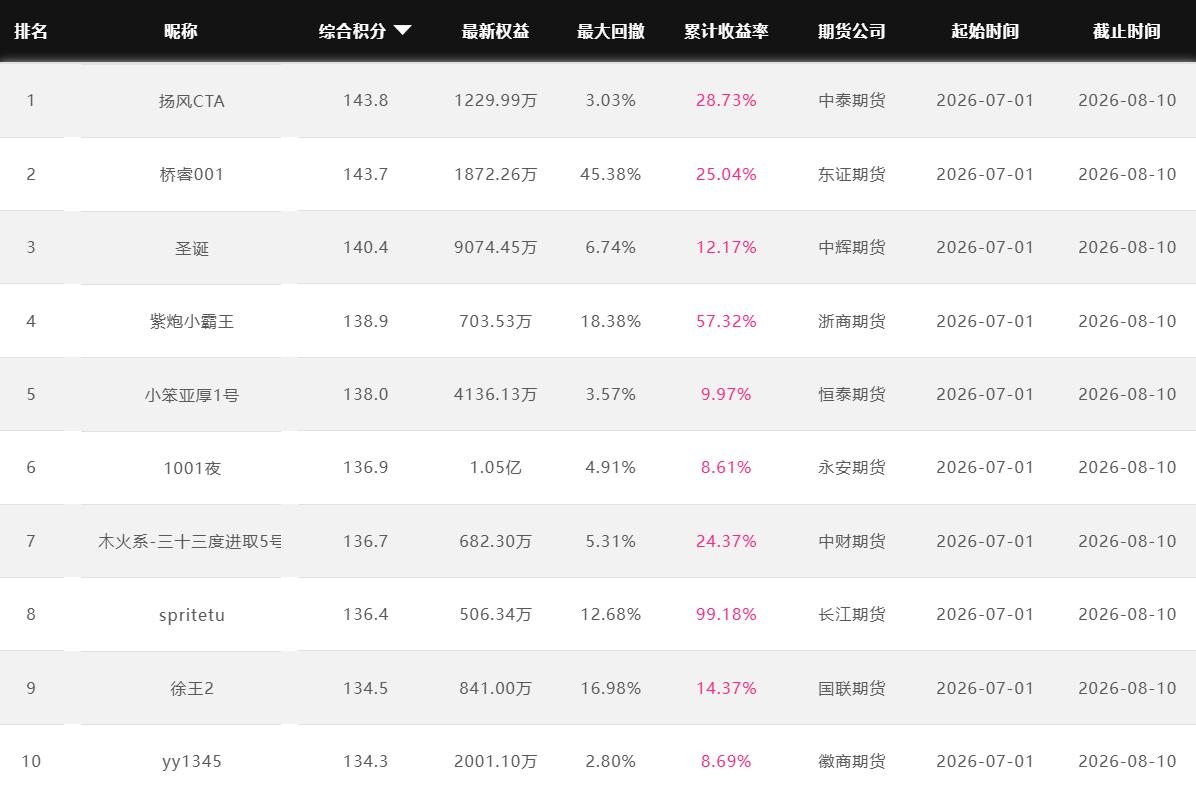Click the 徐王2 nickname

pyautogui.click(x=191, y=689)
